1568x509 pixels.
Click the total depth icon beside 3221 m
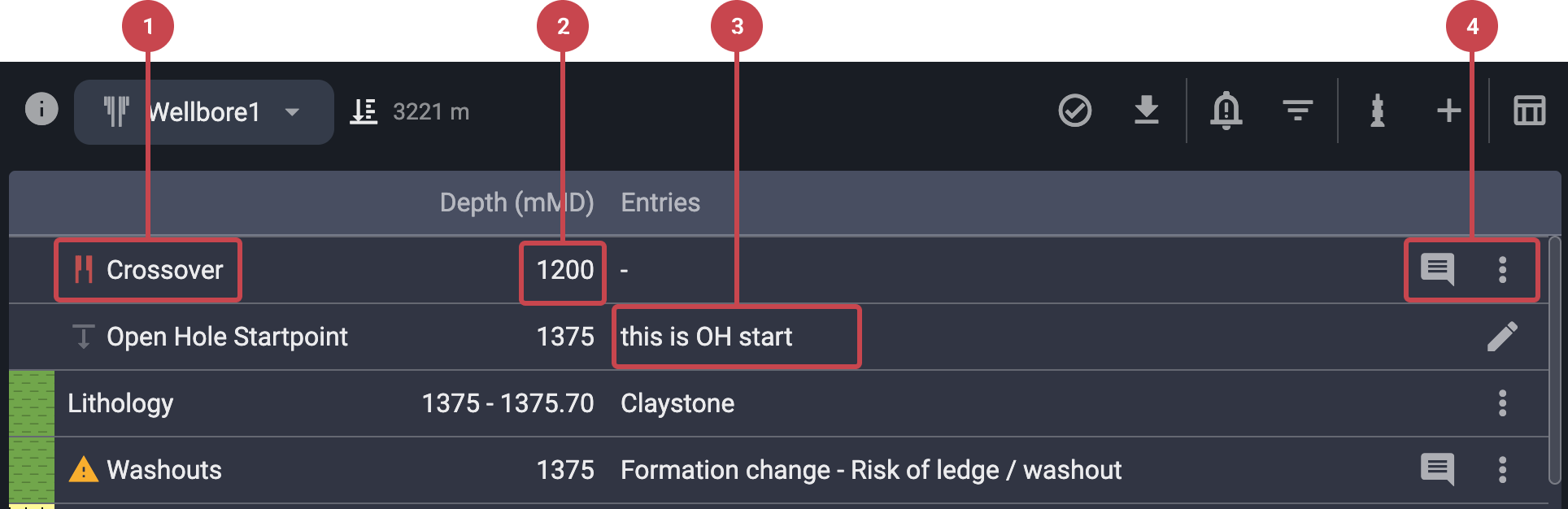[x=364, y=111]
